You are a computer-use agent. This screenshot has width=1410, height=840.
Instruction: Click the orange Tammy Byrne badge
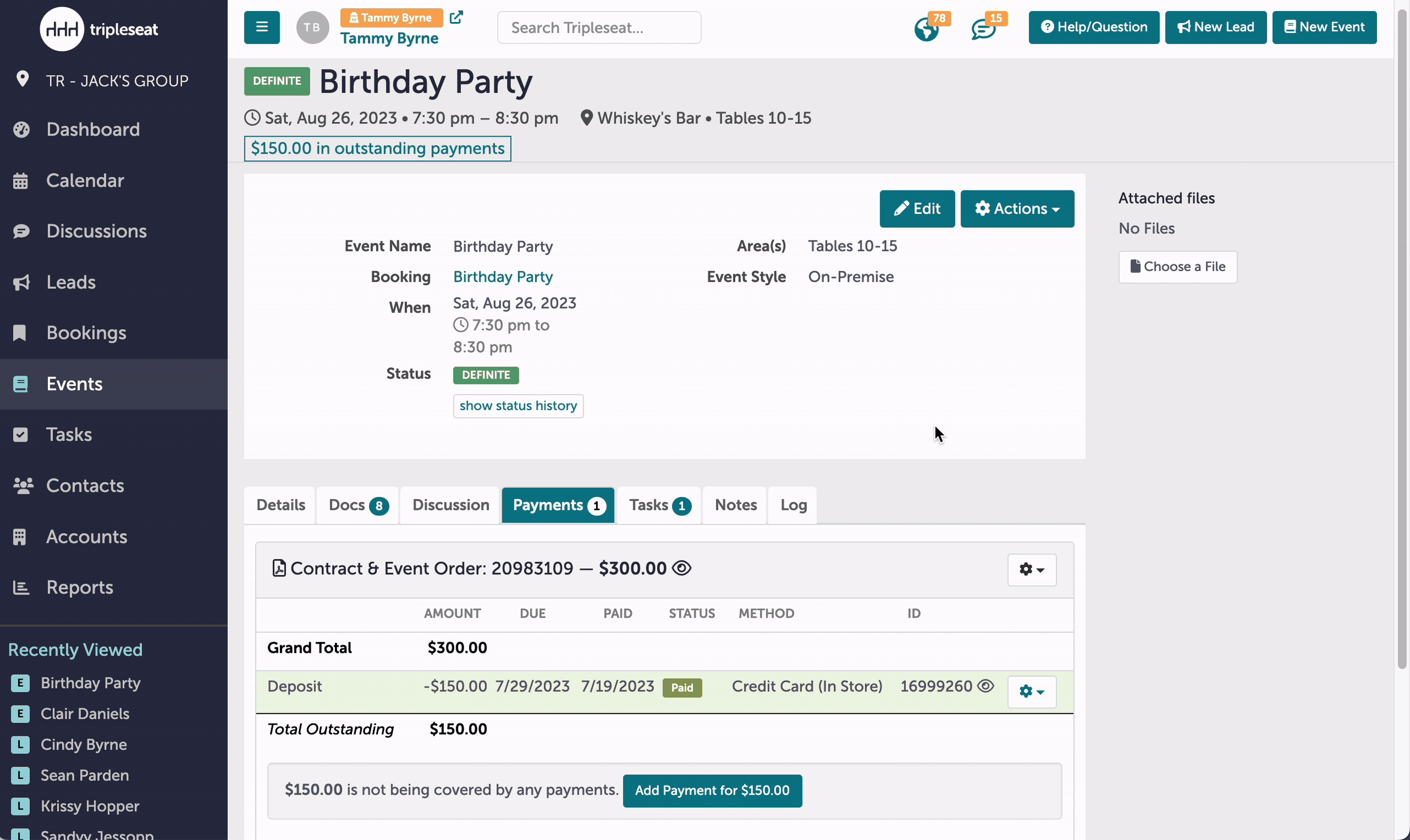tap(391, 18)
